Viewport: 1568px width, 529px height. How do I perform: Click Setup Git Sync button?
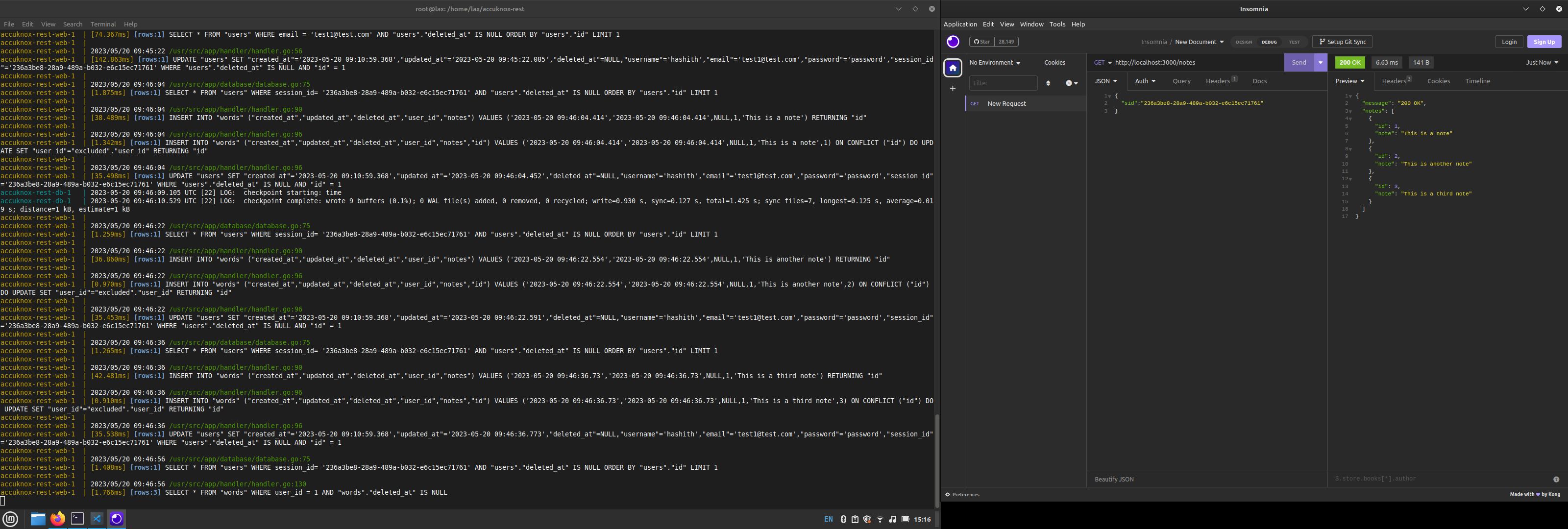click(1342, 42)
